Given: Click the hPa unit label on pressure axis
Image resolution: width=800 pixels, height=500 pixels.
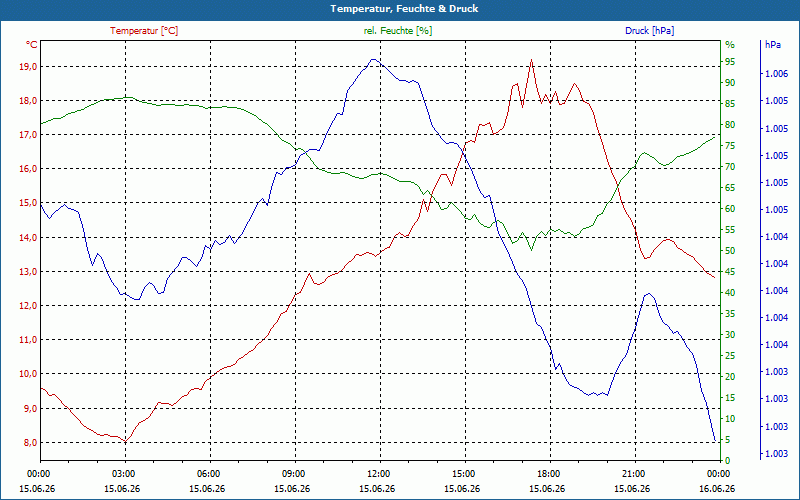Looking at the screenshot, I should [772, 44].
